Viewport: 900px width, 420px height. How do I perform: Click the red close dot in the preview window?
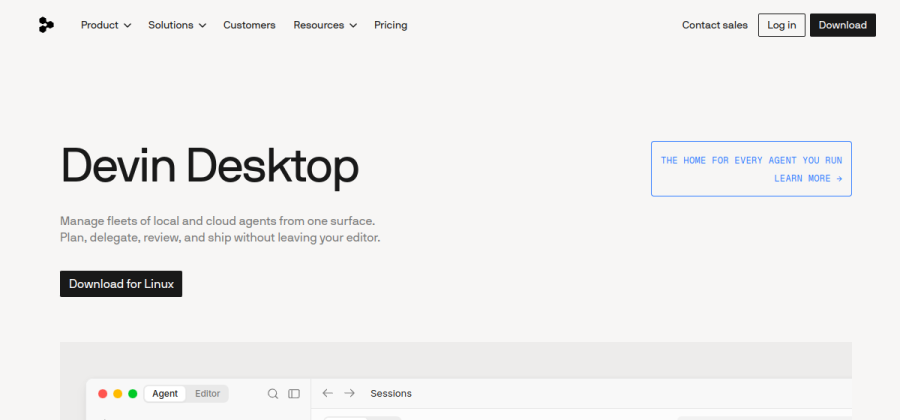(x=103, y=394)
